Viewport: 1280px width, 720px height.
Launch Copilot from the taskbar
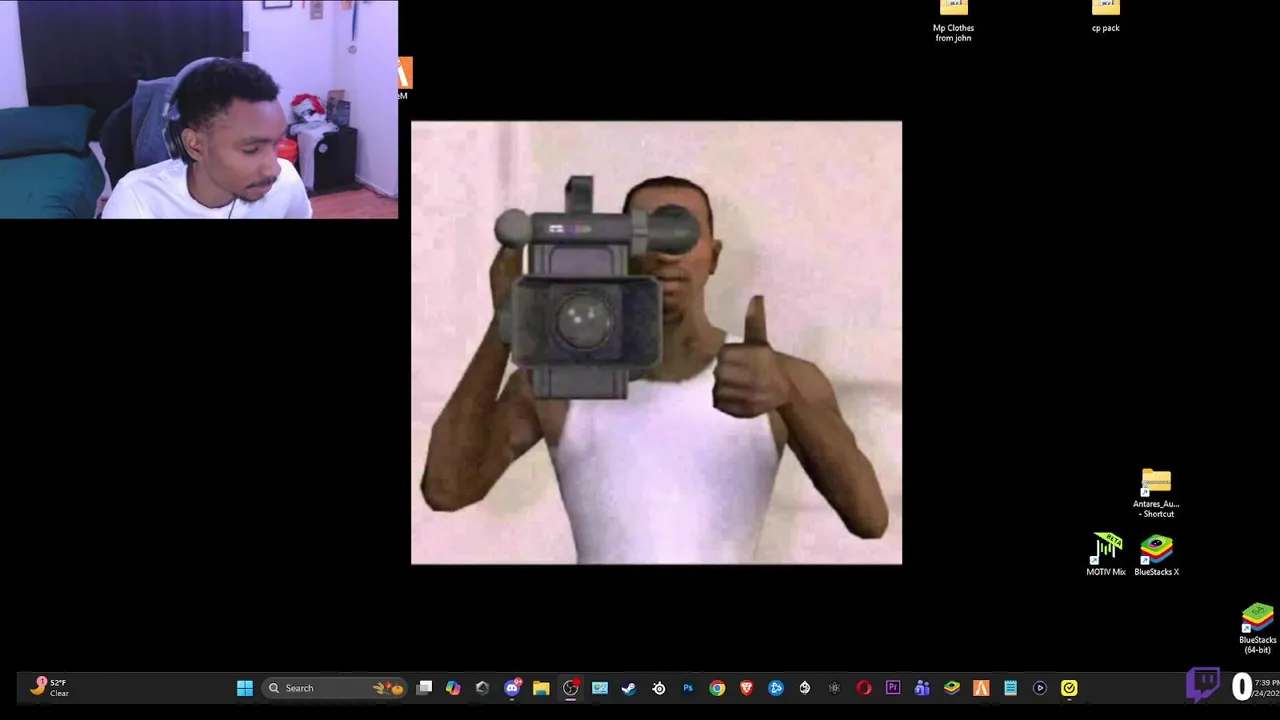click(453, 688)
